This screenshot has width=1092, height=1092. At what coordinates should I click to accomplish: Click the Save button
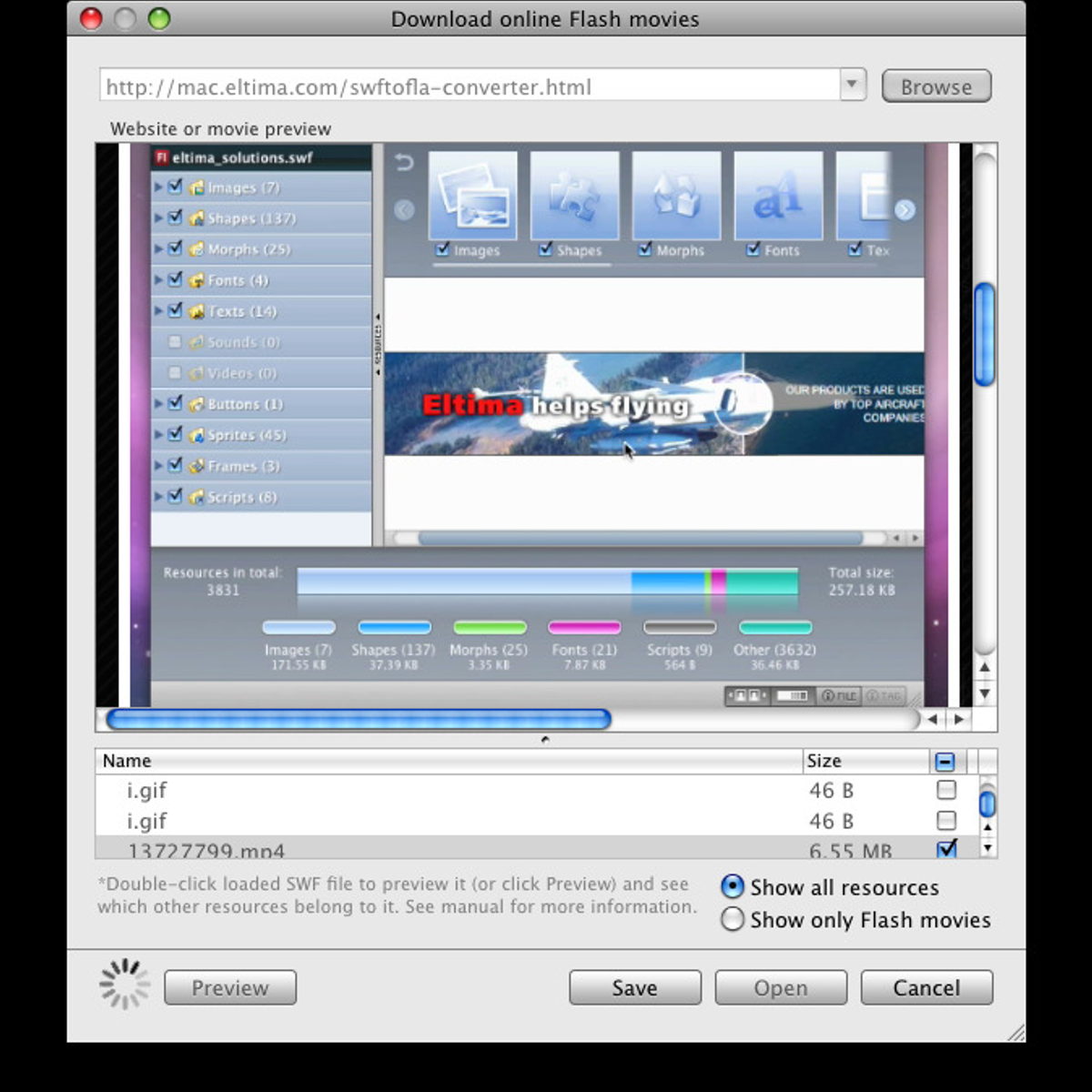(635, 987)
